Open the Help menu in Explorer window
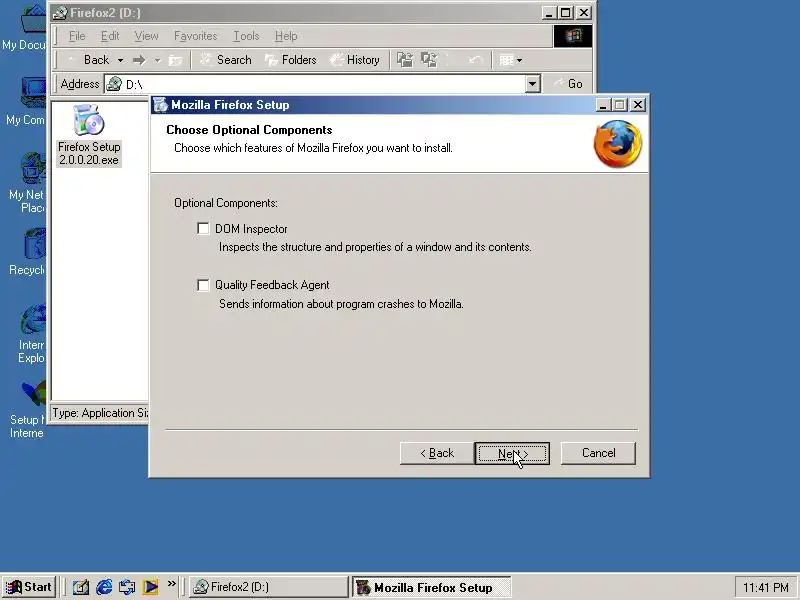Image resolution: width=800 pixels, height=600 pixels. click(286, 36)
